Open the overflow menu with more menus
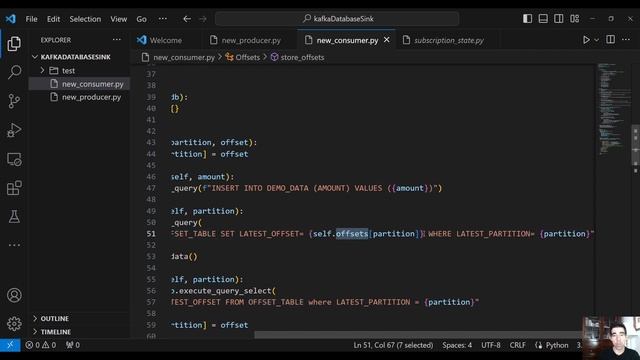The image size is (640, 360). click(x=162, y=19)
